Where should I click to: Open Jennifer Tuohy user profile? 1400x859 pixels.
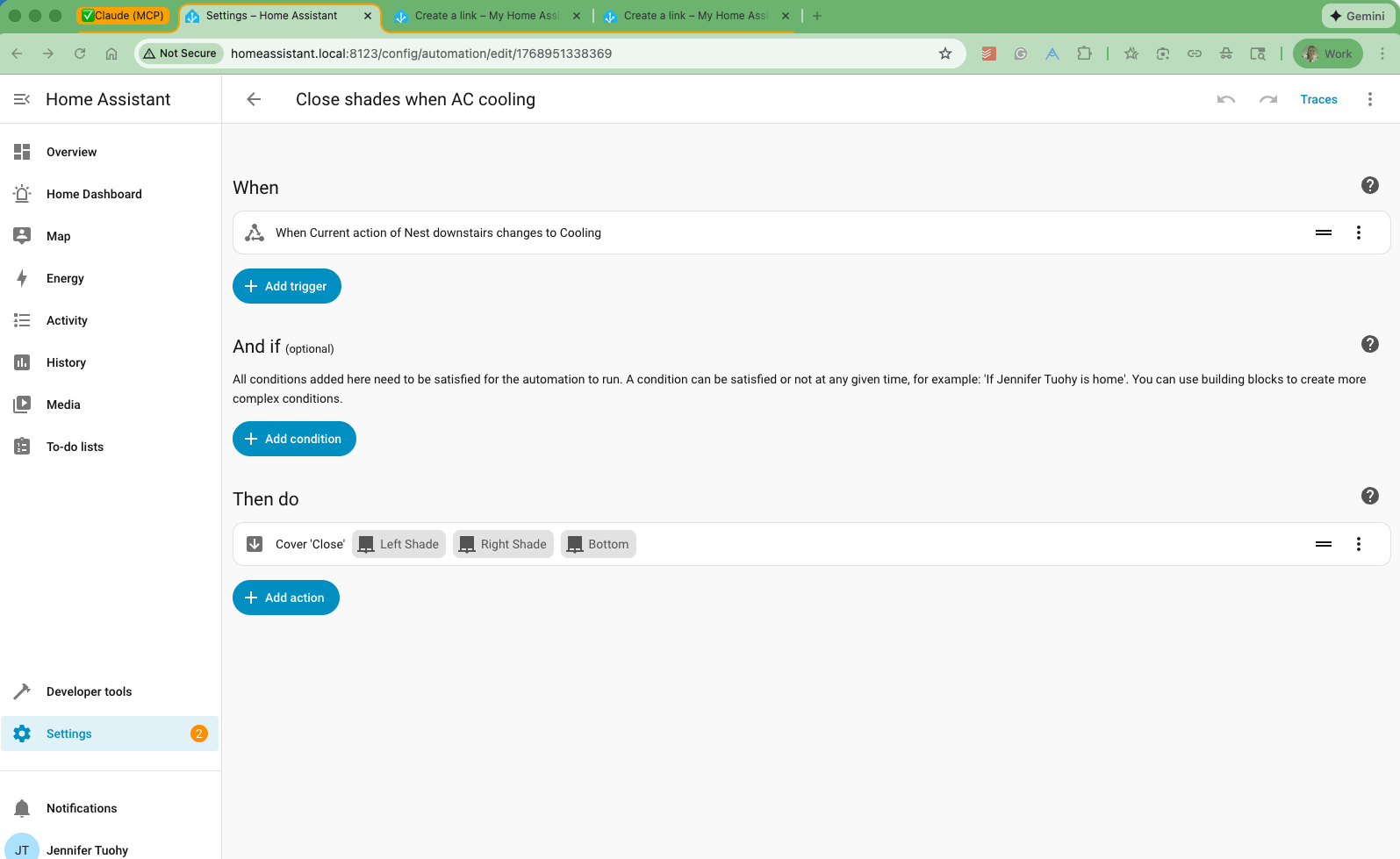[110, 848]
